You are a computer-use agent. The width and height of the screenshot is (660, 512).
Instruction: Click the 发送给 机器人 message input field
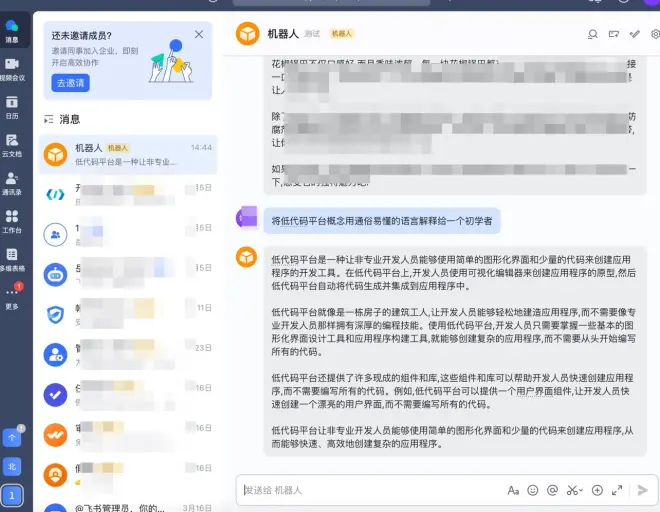pyautogui.click(x=370, y=490)
